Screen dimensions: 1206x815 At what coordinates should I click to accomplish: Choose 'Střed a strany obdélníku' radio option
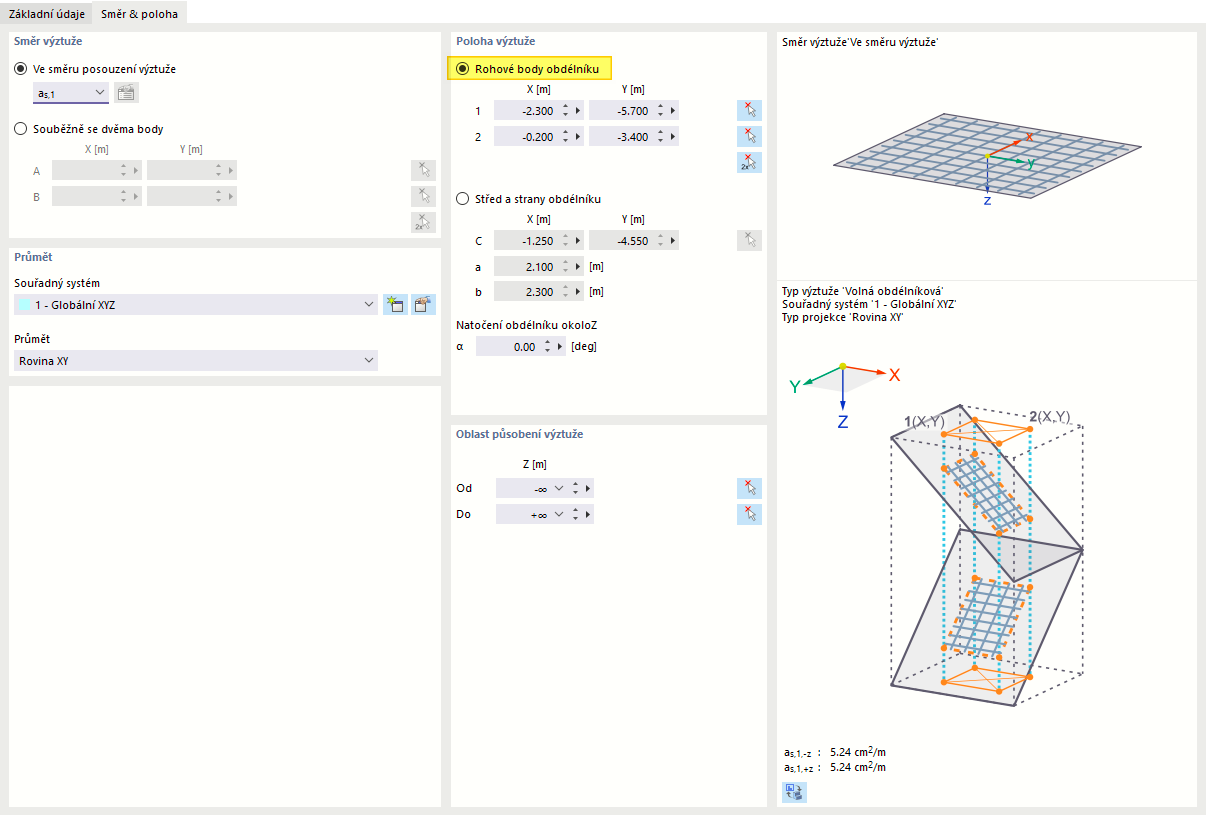pyautogui.click(x=462, y=198)
